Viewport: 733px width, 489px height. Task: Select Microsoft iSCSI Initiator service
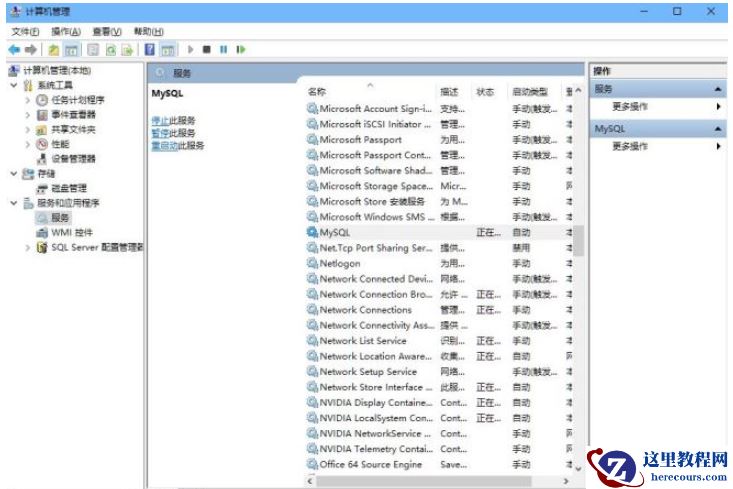pos(439,124)
